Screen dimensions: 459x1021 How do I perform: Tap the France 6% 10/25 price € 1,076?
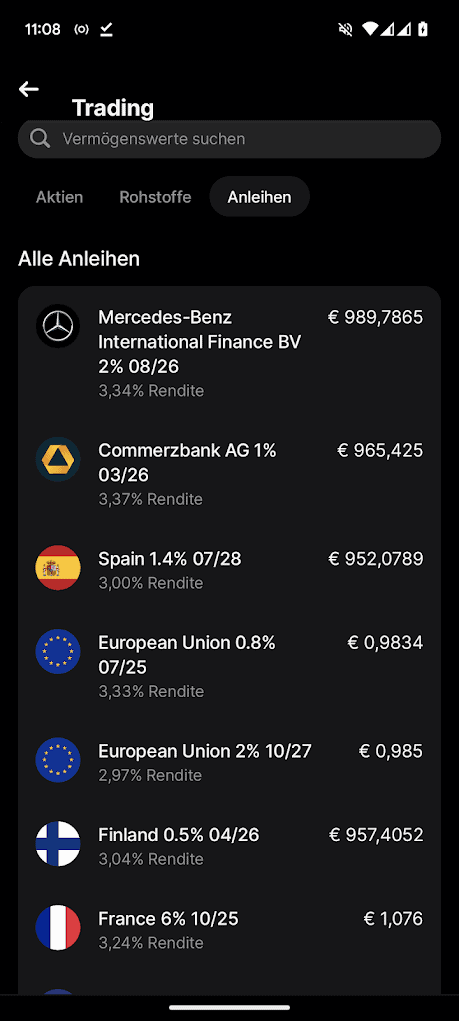(393, 919)
